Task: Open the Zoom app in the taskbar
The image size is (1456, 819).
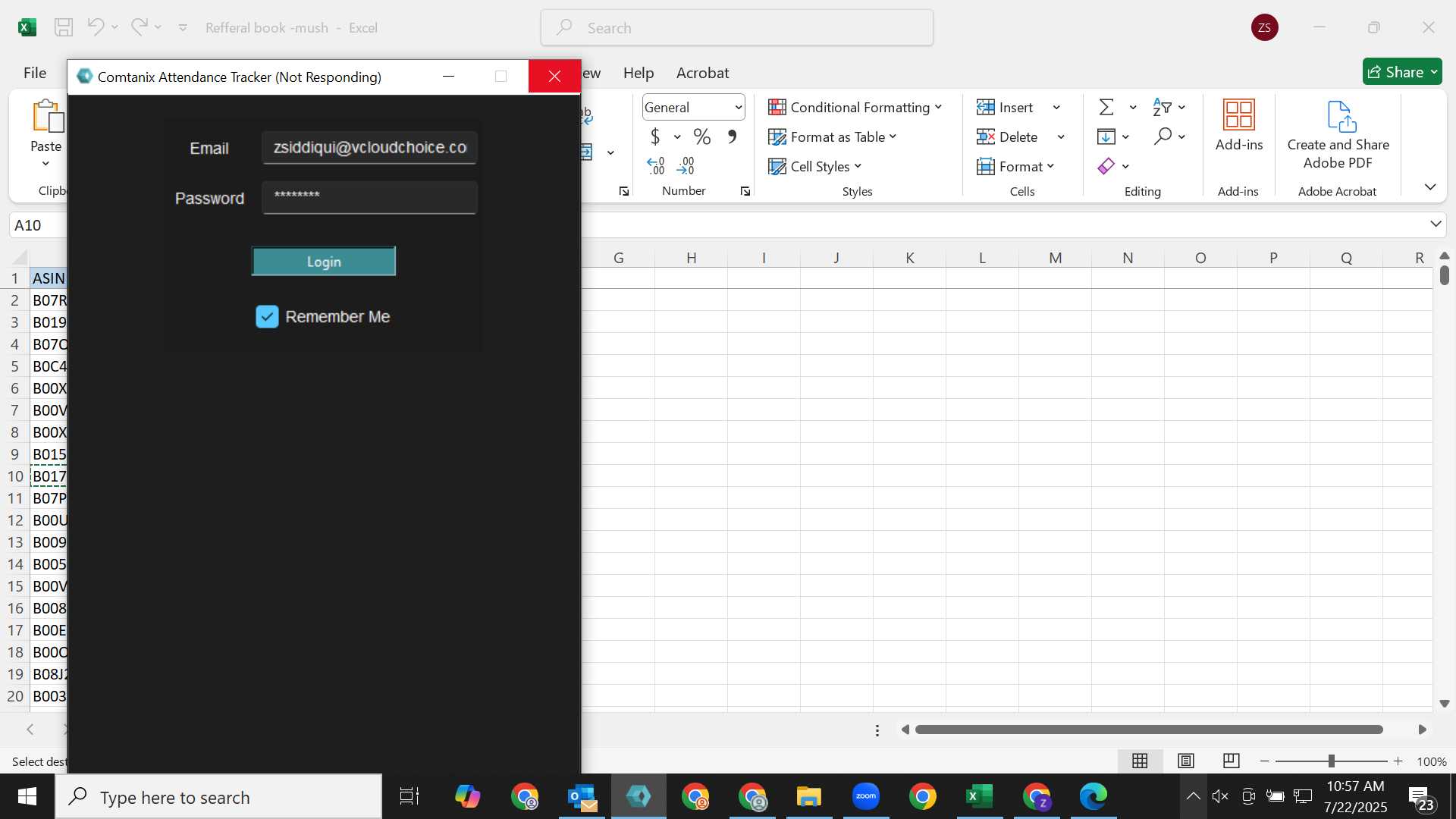Action: coord(866,796)
